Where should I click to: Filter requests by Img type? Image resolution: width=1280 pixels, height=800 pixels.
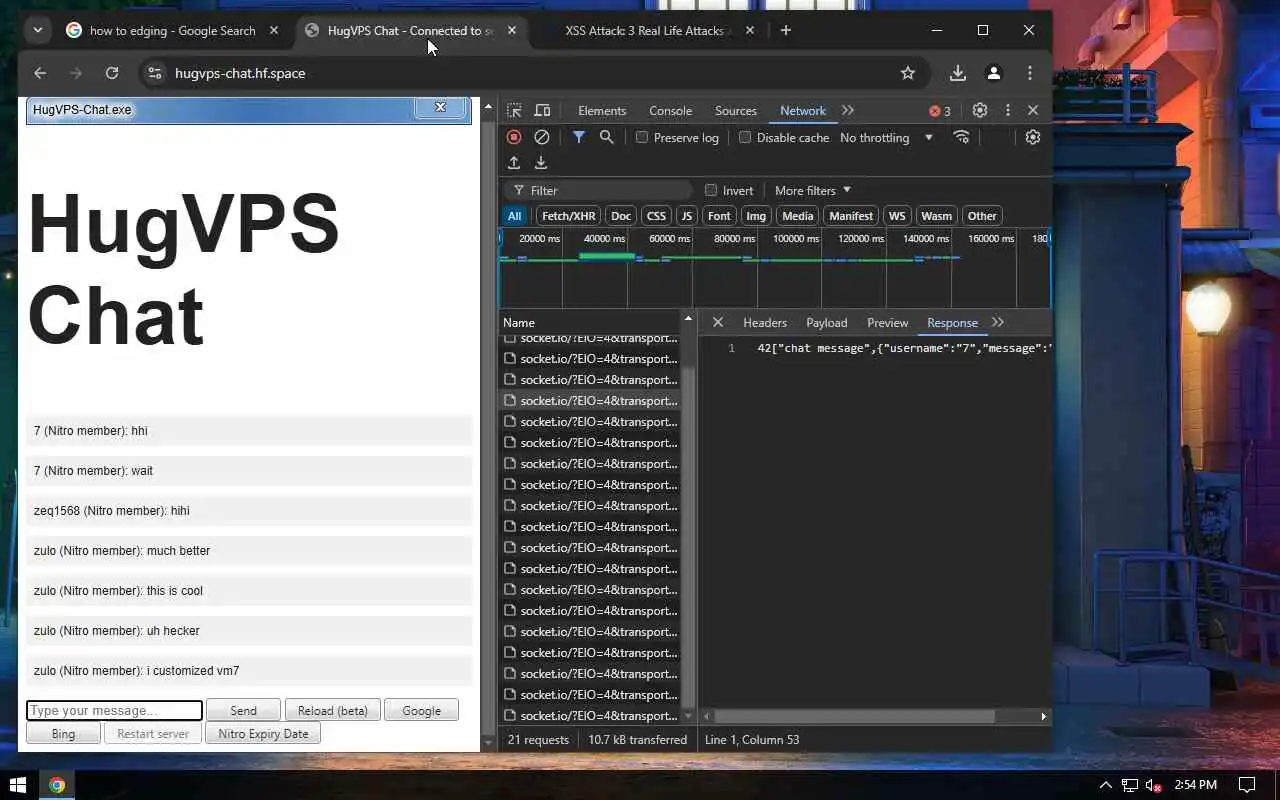click(756, 215)
